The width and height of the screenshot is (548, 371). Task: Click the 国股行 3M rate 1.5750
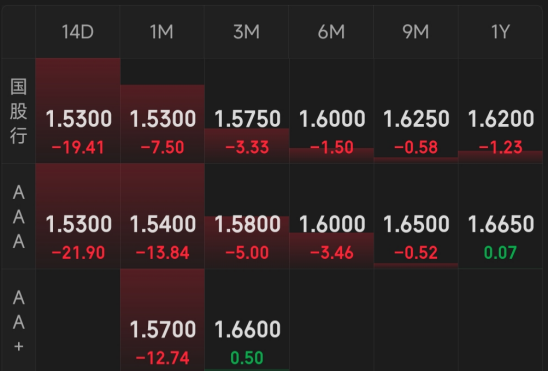(247, 119)
